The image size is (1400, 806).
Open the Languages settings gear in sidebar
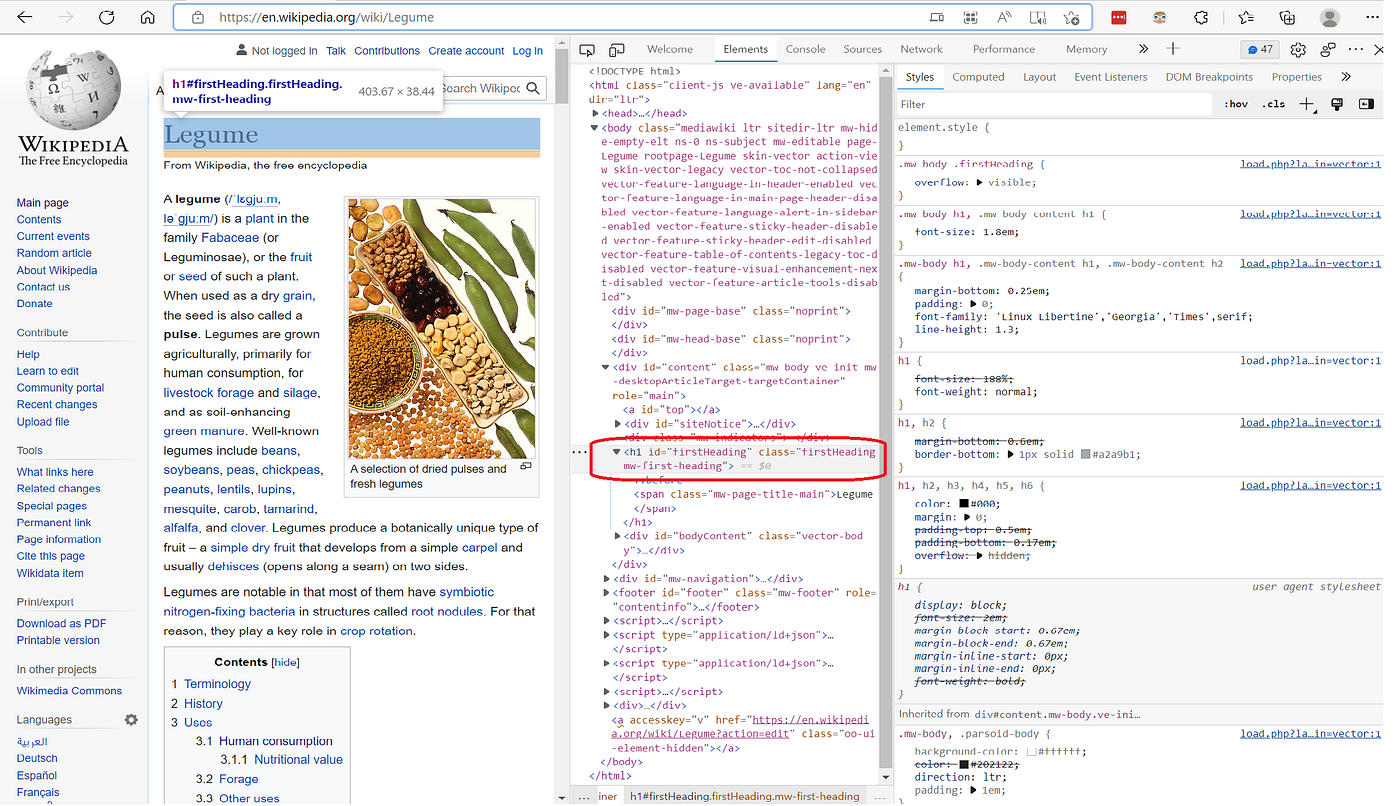[x=131, y=720]
